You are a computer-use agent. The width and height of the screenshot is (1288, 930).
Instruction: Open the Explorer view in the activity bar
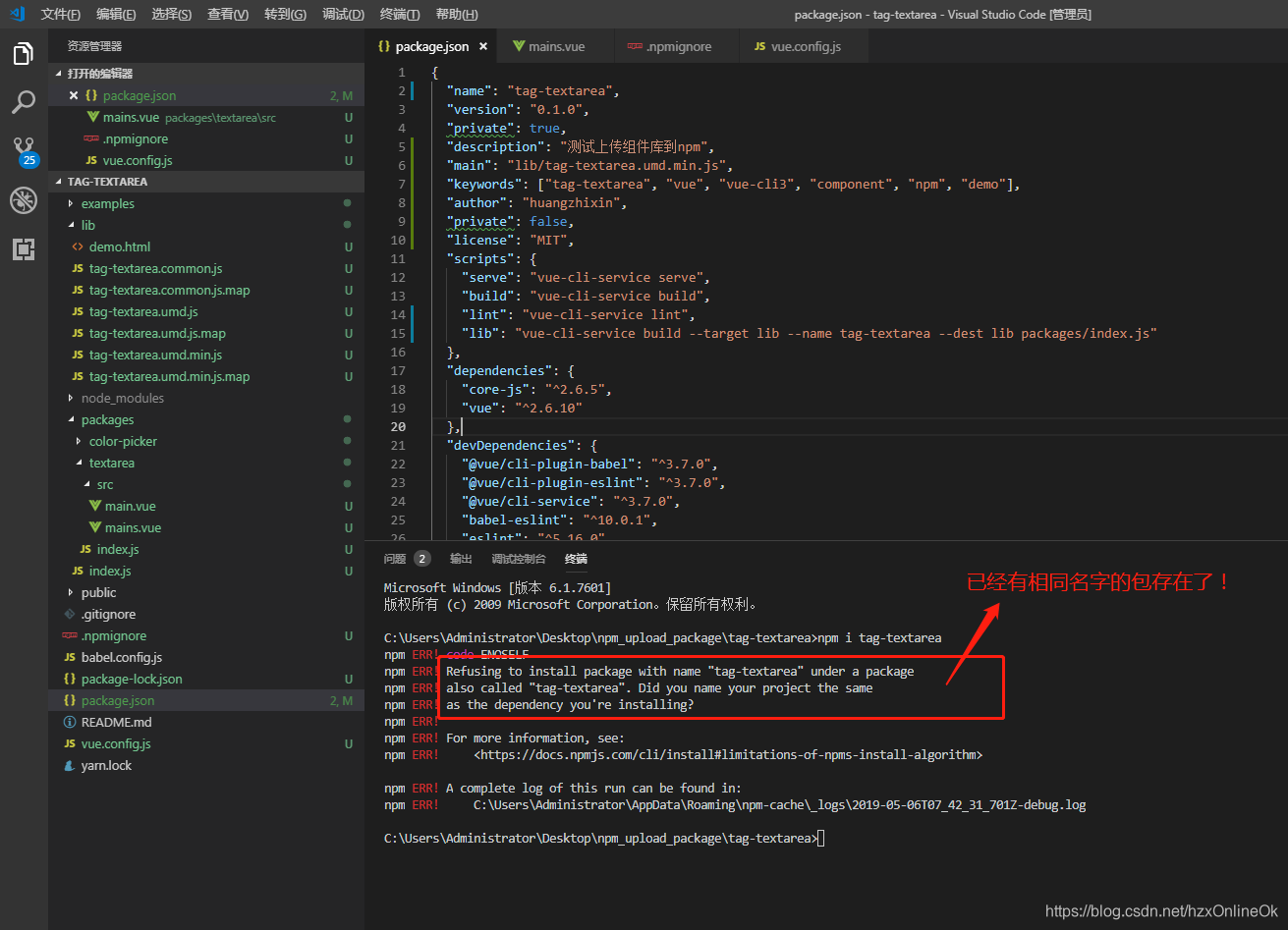(24, 54)
